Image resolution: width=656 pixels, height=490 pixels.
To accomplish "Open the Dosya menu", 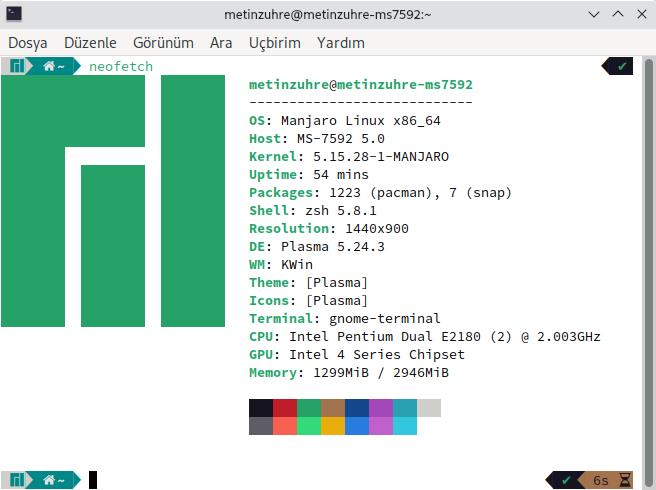I will [28, 43].
